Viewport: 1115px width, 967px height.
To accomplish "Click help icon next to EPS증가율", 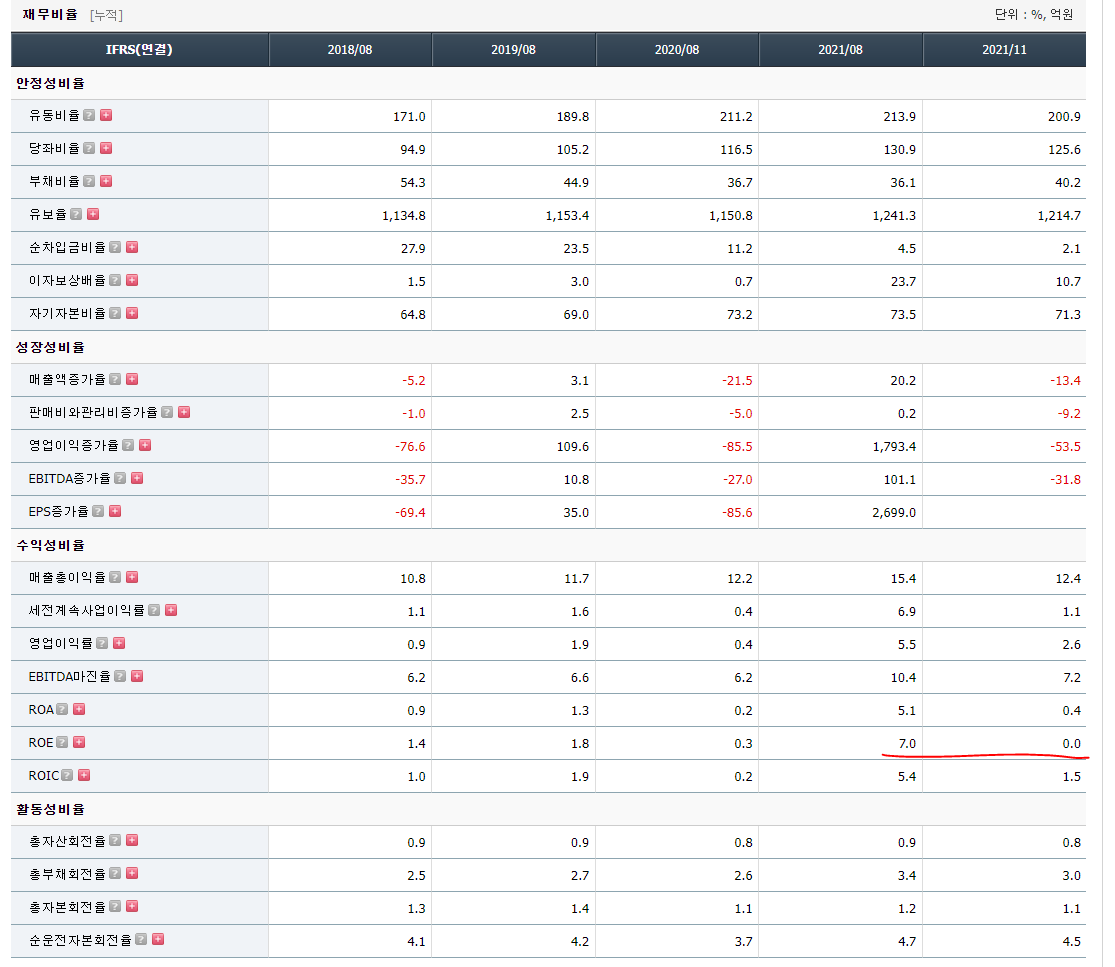I will (x=98, y=511).
